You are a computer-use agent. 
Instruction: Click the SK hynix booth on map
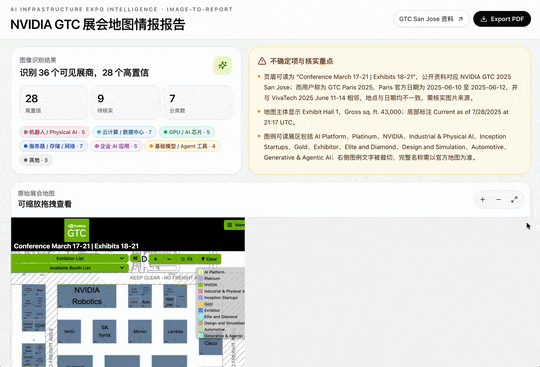pyautogui.click(x=104, y=331)
